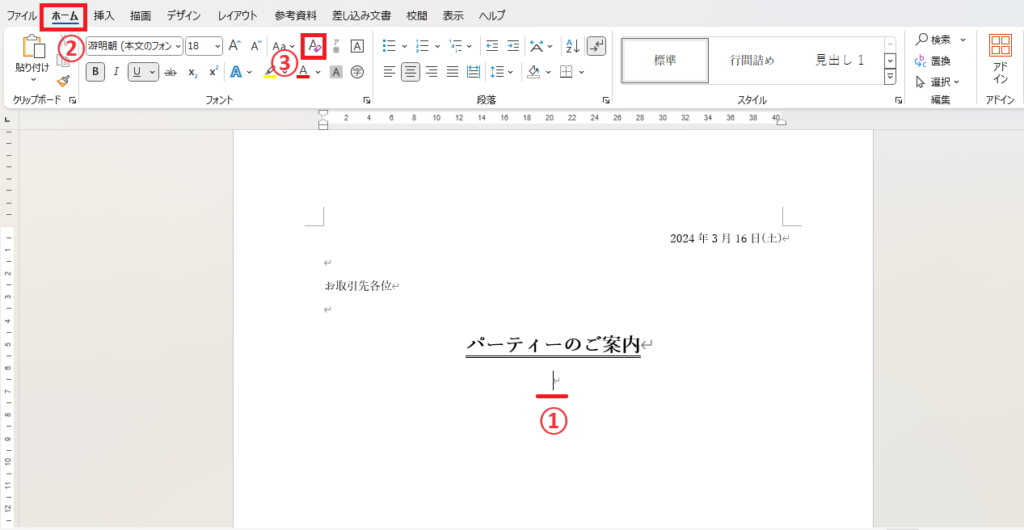The height and width of the screenshot is (530, 1024).
Task: Expand the borders dropdown arrow
Action: coord(581,72)
